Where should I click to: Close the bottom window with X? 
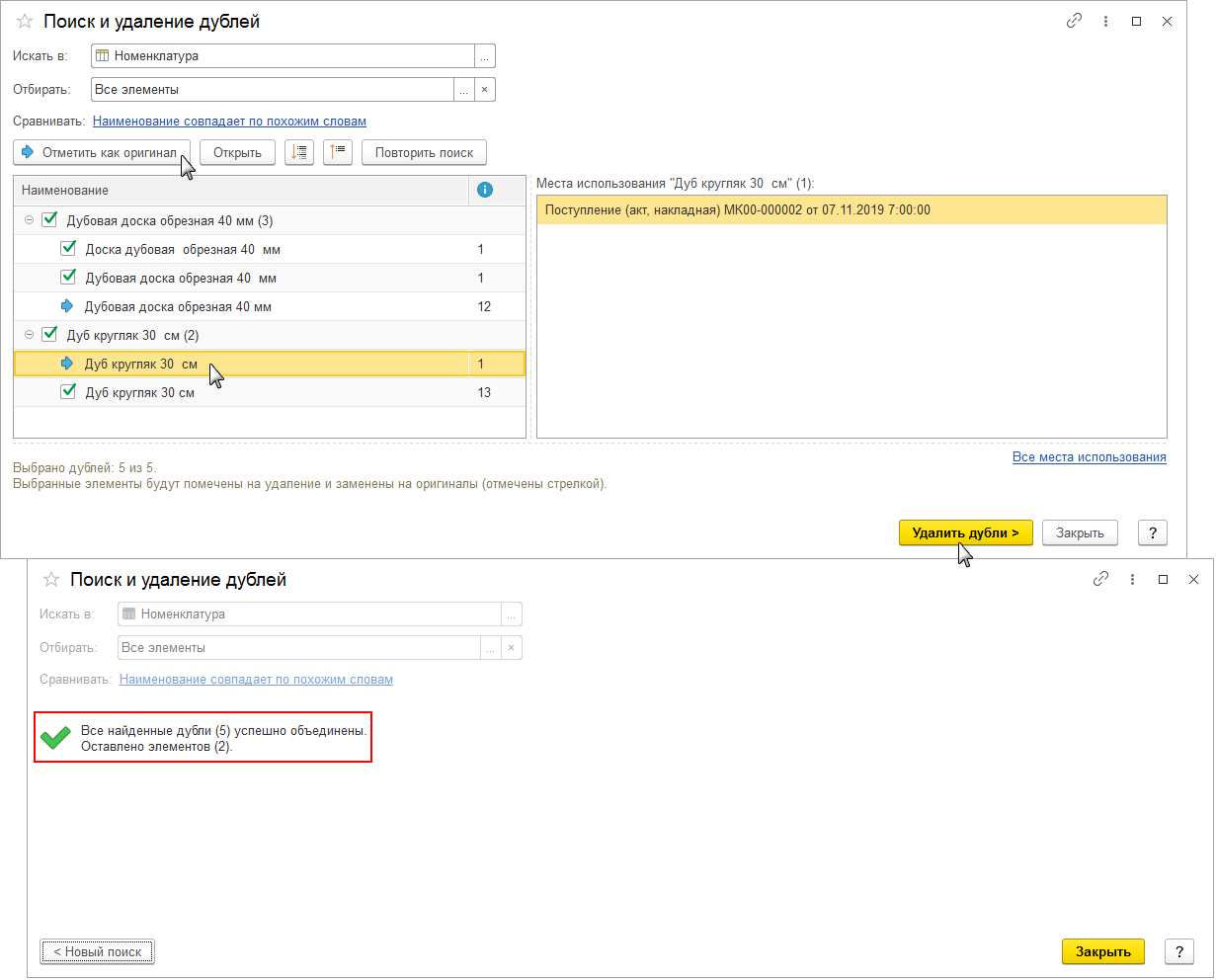[x=1194, y=579]
